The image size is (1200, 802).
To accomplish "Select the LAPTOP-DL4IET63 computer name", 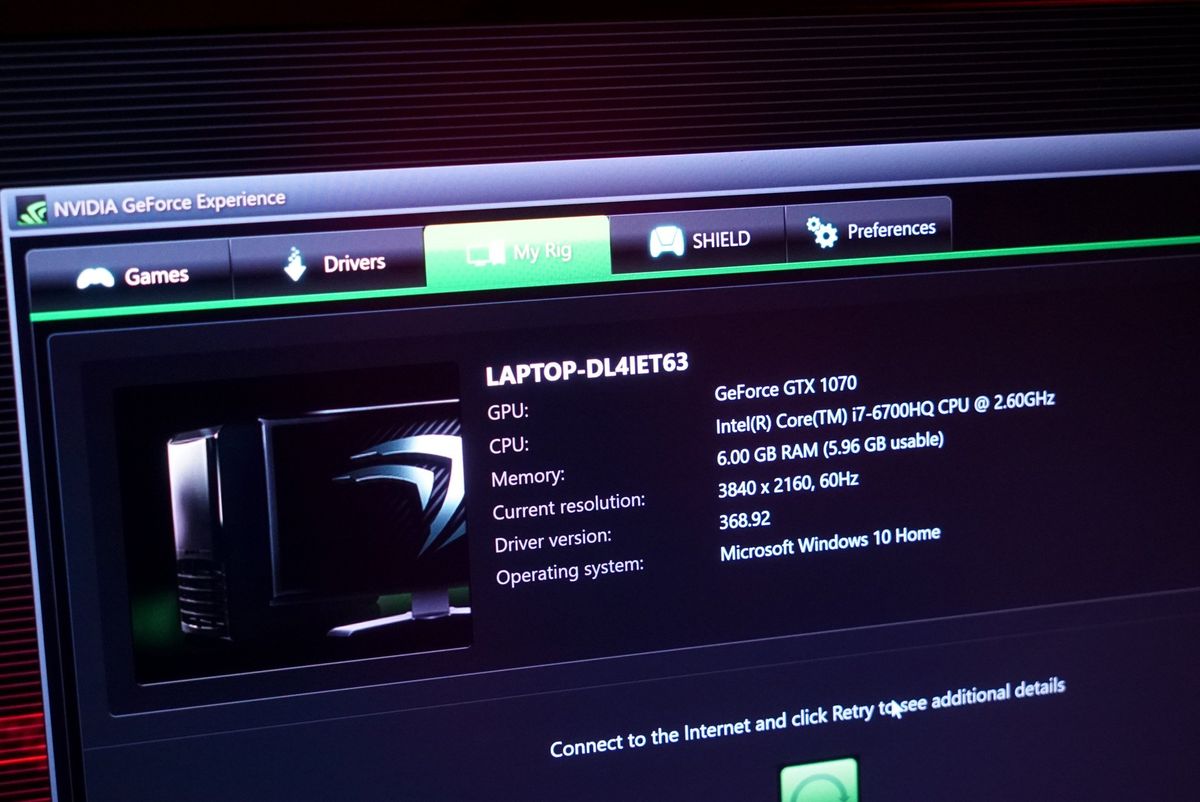I will 587,368.
